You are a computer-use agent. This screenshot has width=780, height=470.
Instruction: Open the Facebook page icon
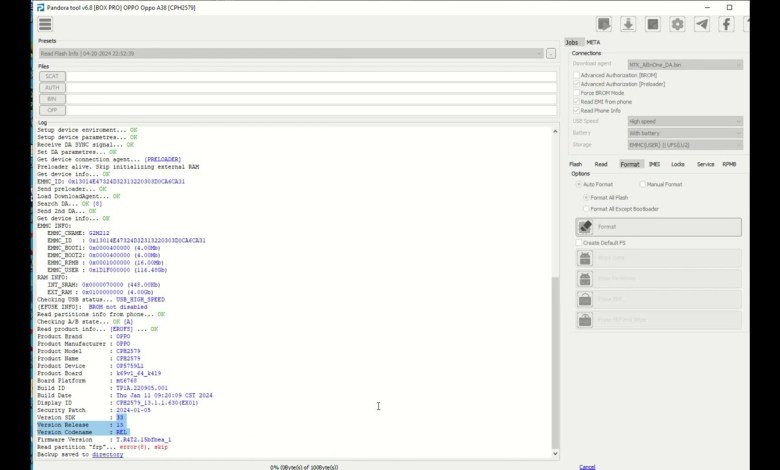[727, 24]
